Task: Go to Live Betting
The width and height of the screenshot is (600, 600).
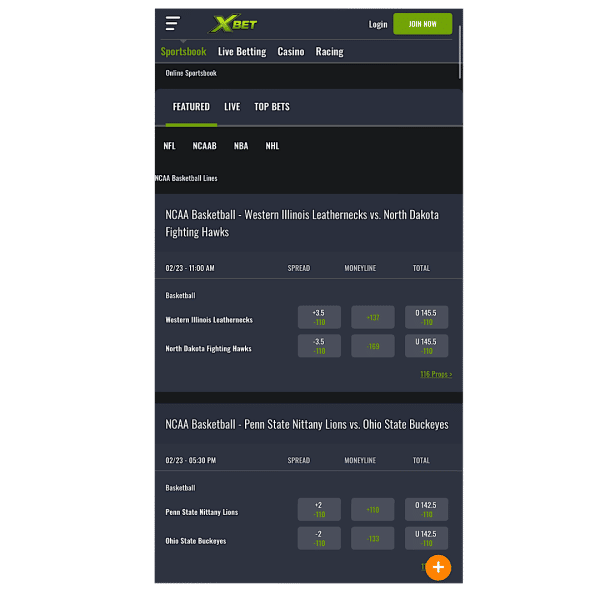Action: tap(242, 51)
